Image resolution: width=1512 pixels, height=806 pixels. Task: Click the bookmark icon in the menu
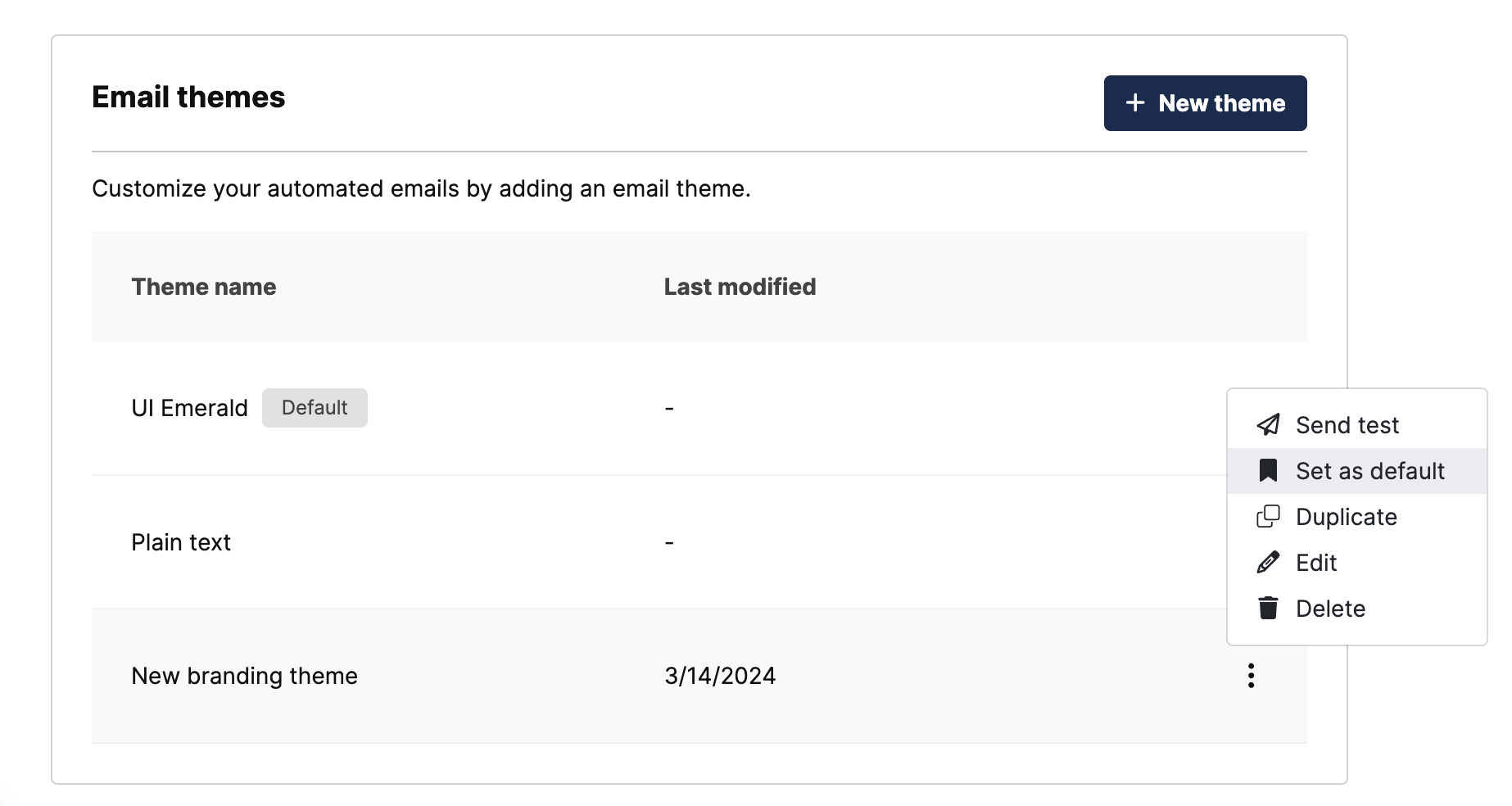click(x=1268, y=471)
